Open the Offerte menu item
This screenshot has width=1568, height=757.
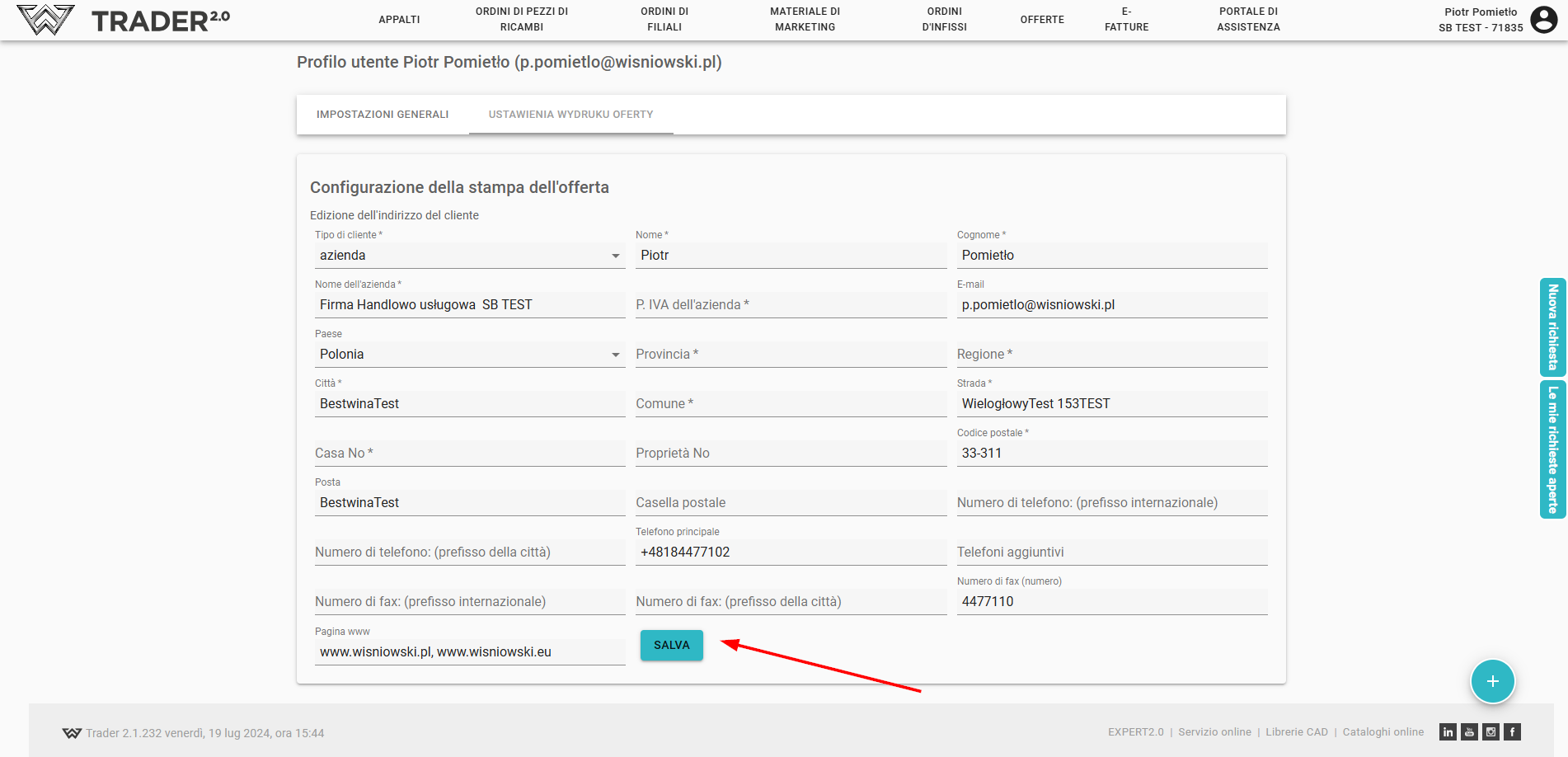pos(1042,20)
